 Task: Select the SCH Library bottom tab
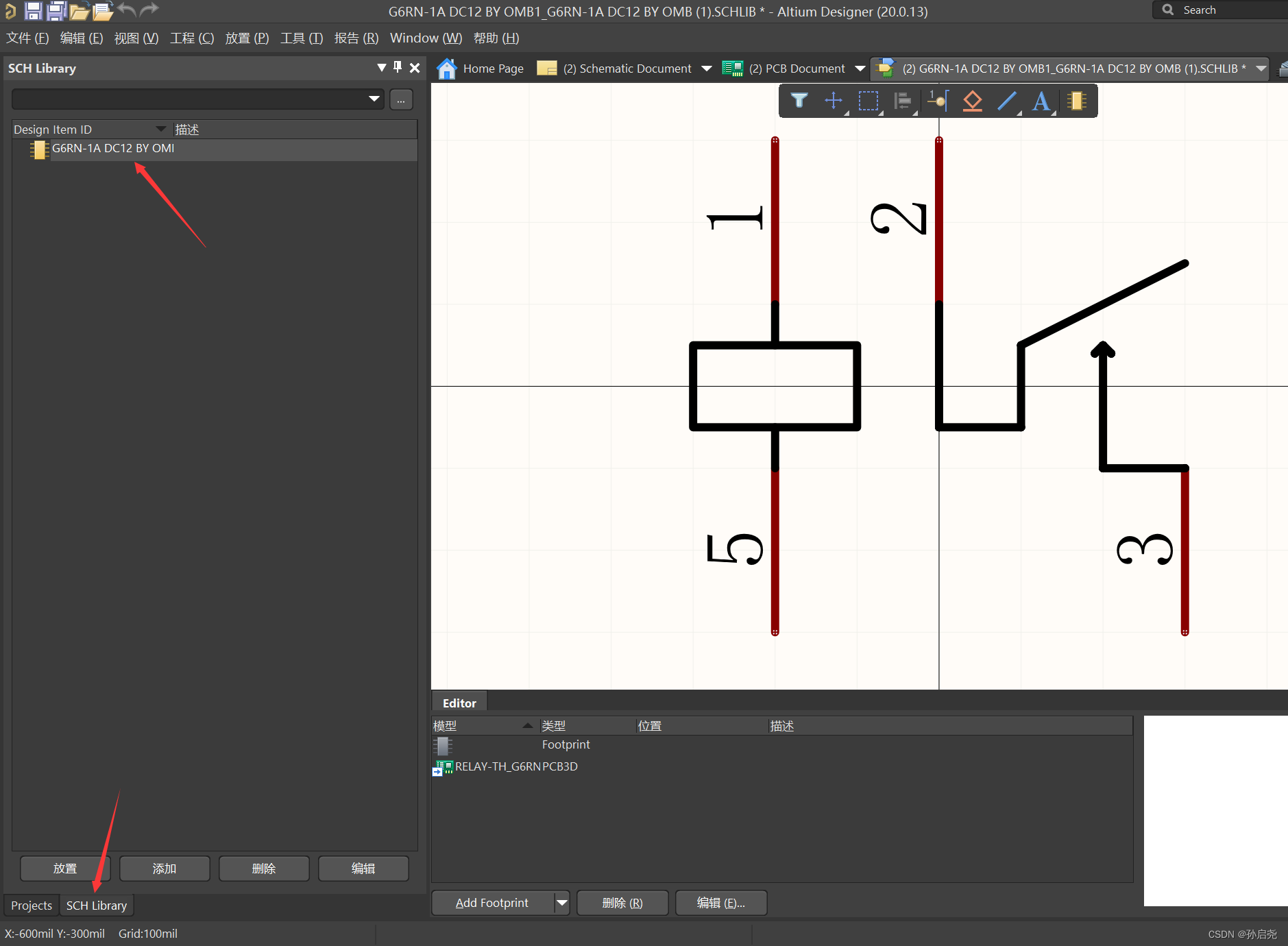click(x=97, y=906)
